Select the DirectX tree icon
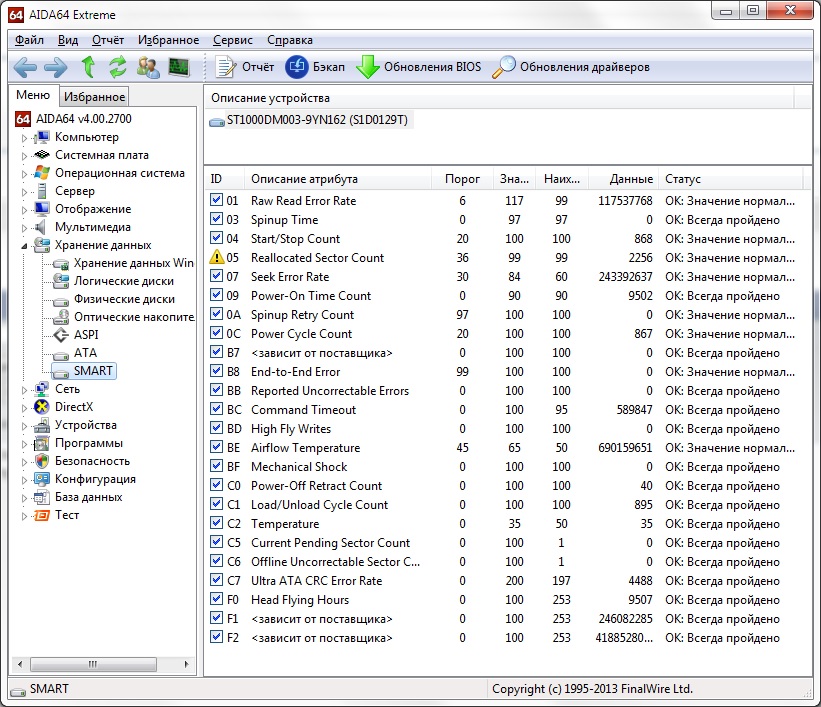821x707 pixels. tap(41, 407)
